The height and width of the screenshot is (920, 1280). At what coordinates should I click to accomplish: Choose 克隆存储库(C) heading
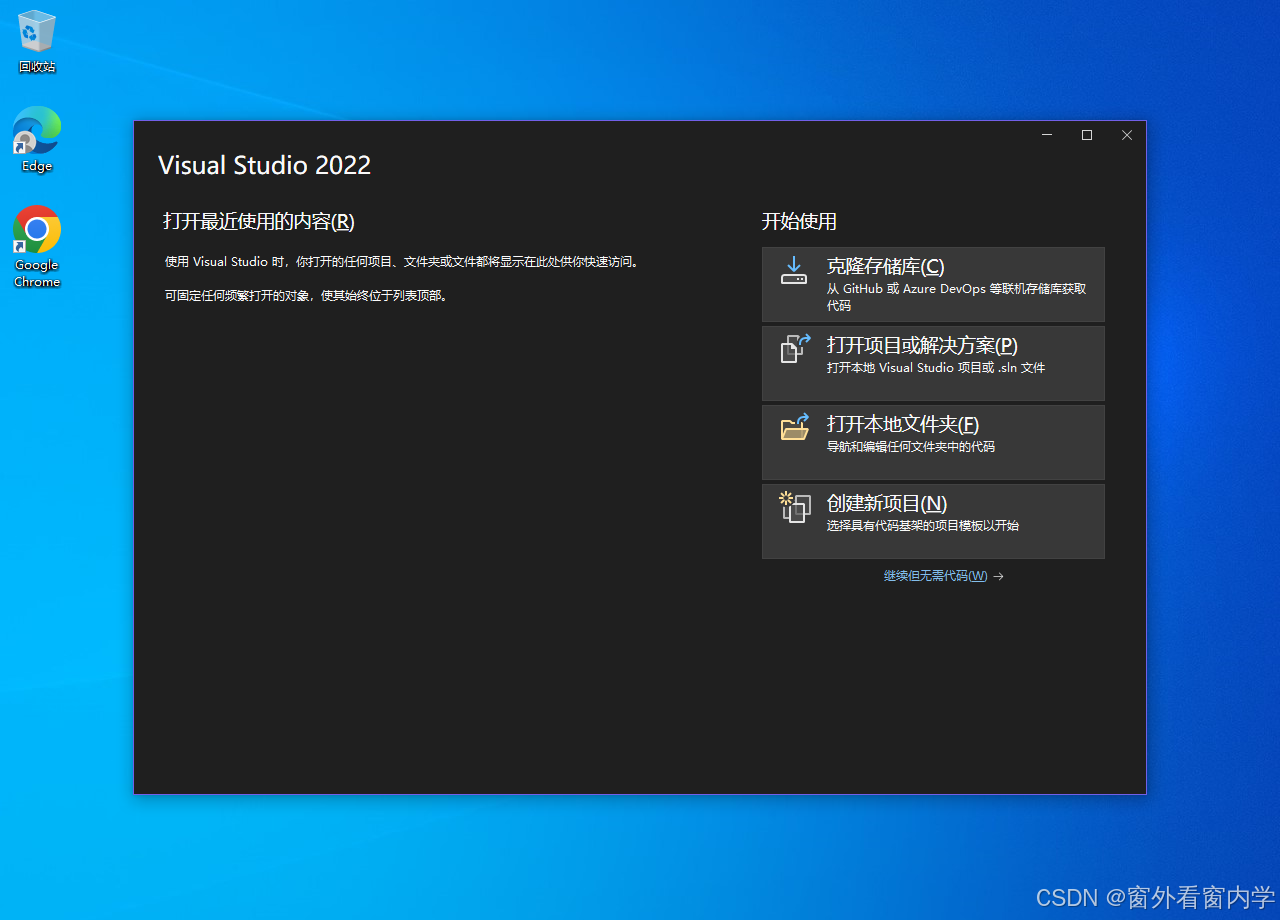point(885,266)
